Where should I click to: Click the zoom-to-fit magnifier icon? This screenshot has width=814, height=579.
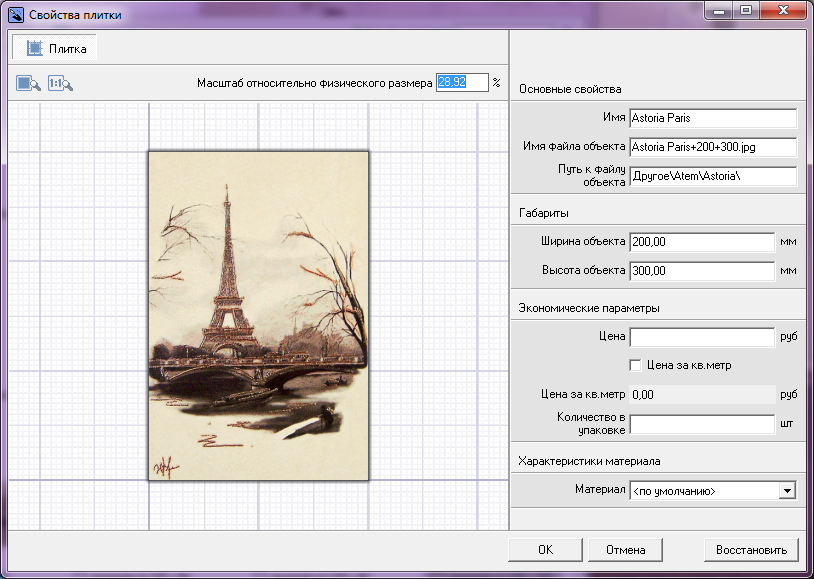tap(28, 84)
